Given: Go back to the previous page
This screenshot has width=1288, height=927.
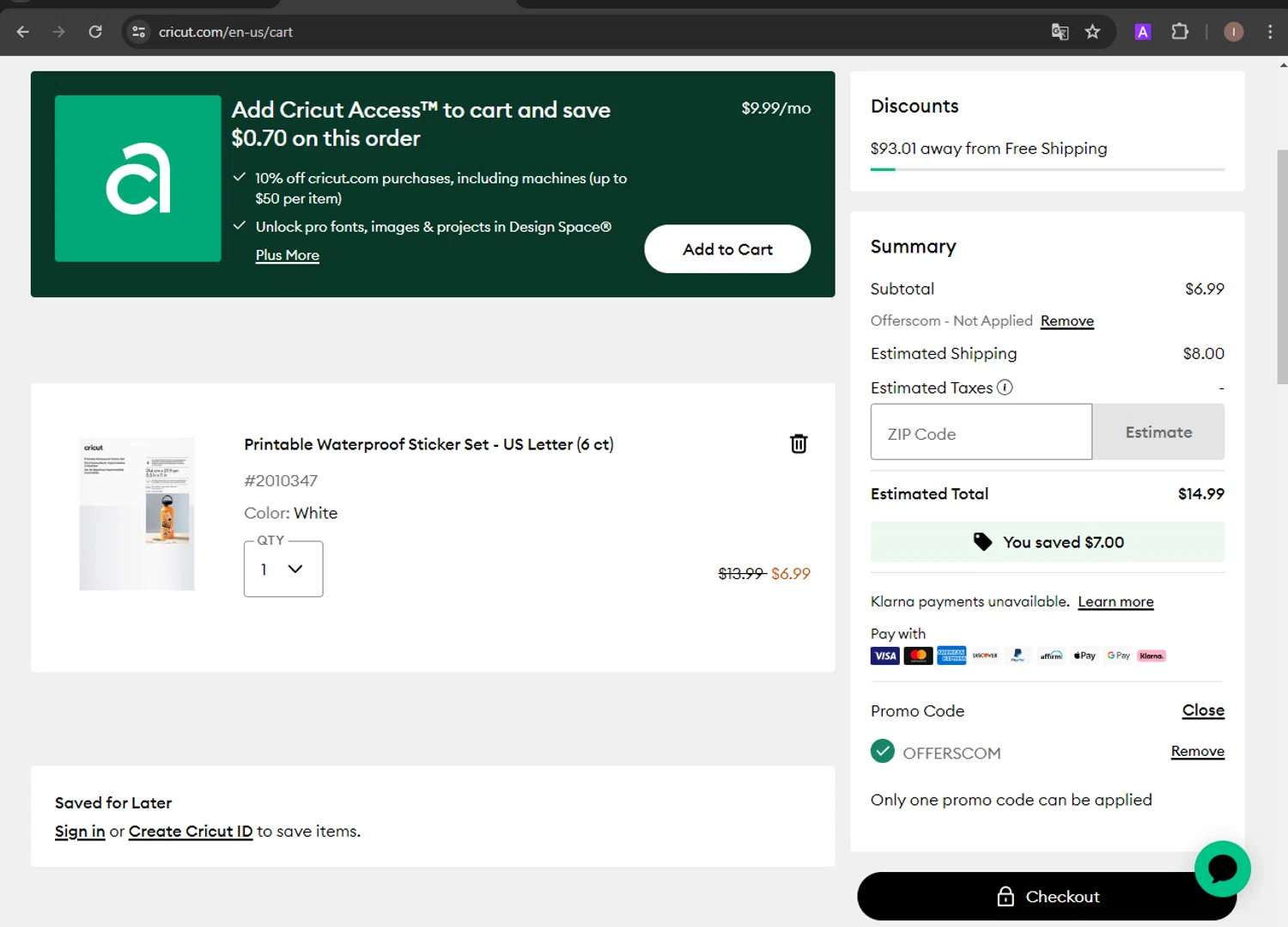Looking at the screenshot, I should point(23,32).
